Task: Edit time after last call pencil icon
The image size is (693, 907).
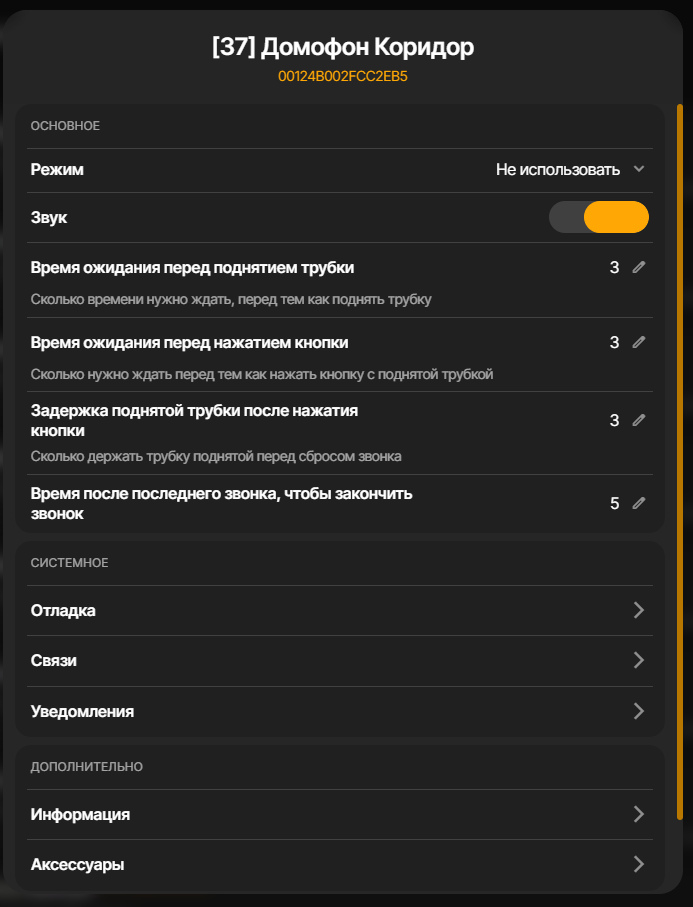Action: (639, 503)
